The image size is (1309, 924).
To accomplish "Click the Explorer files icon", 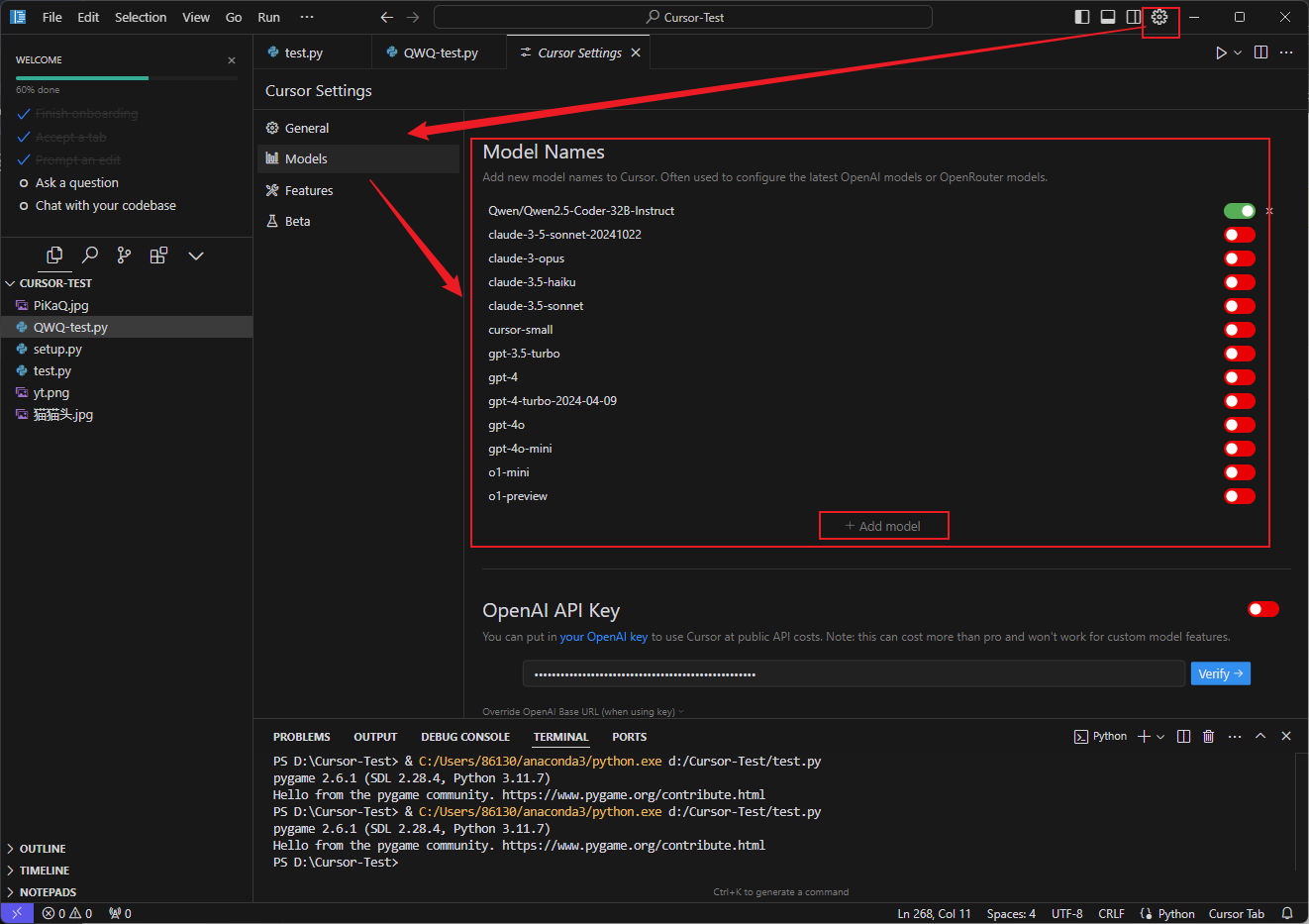I will [54, 256].
